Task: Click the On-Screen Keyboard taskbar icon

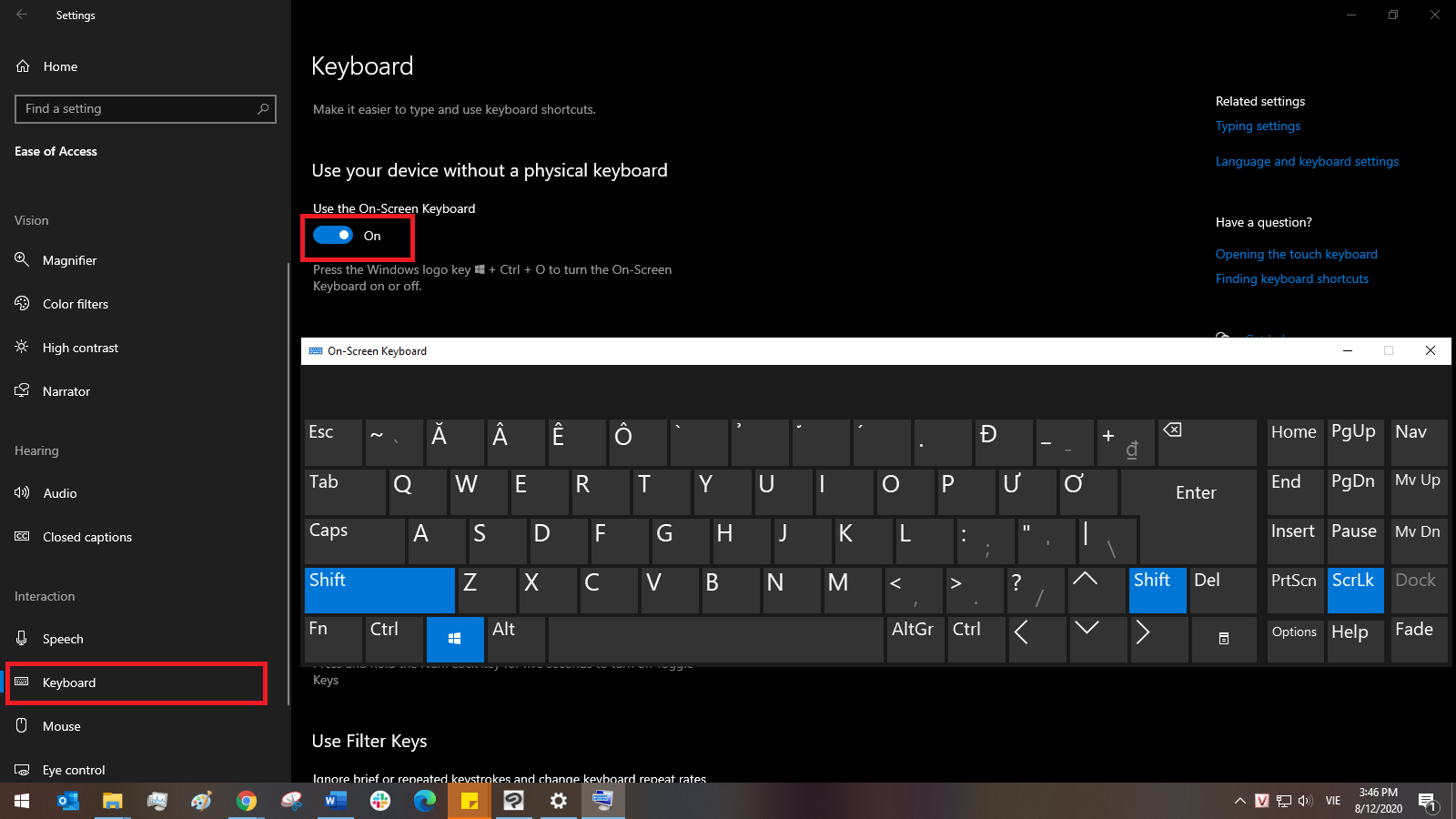Action: tap(603, 801)
